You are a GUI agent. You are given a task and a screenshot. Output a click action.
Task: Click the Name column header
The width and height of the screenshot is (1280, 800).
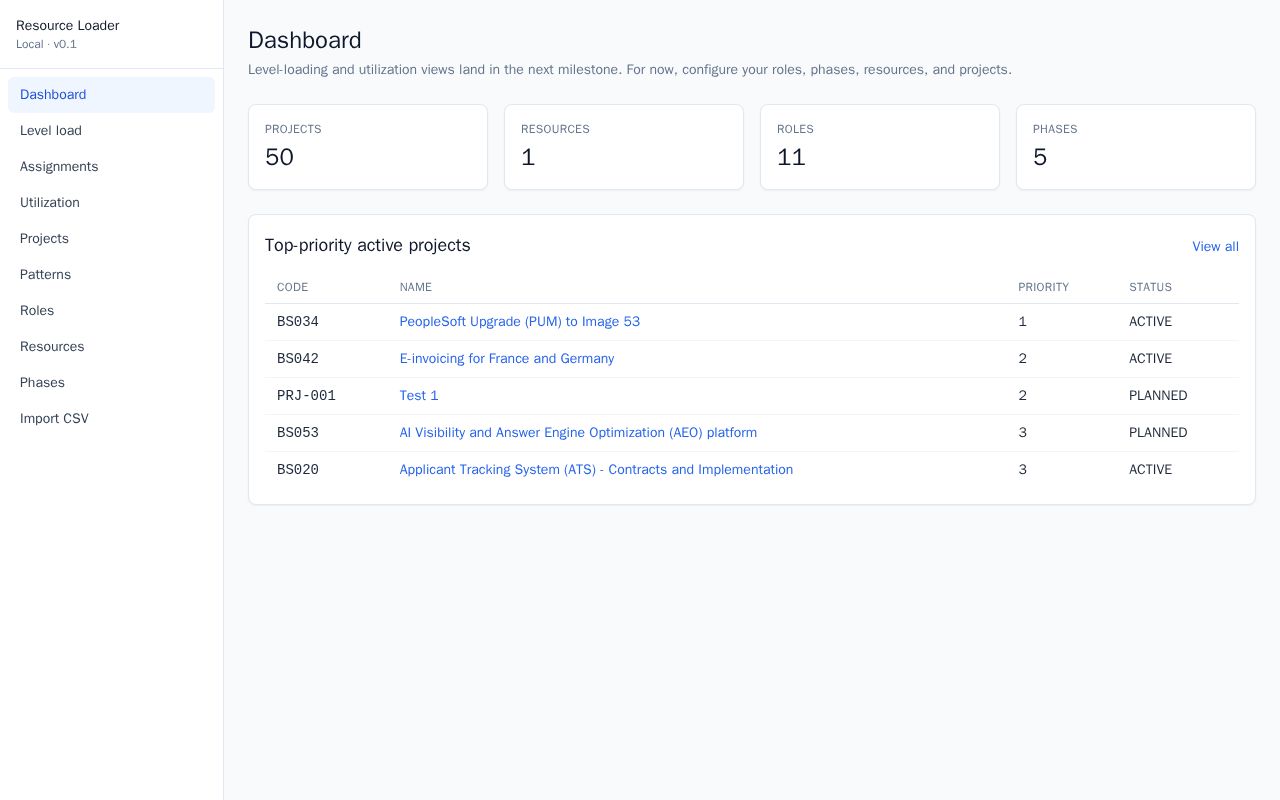coord(416,287)
